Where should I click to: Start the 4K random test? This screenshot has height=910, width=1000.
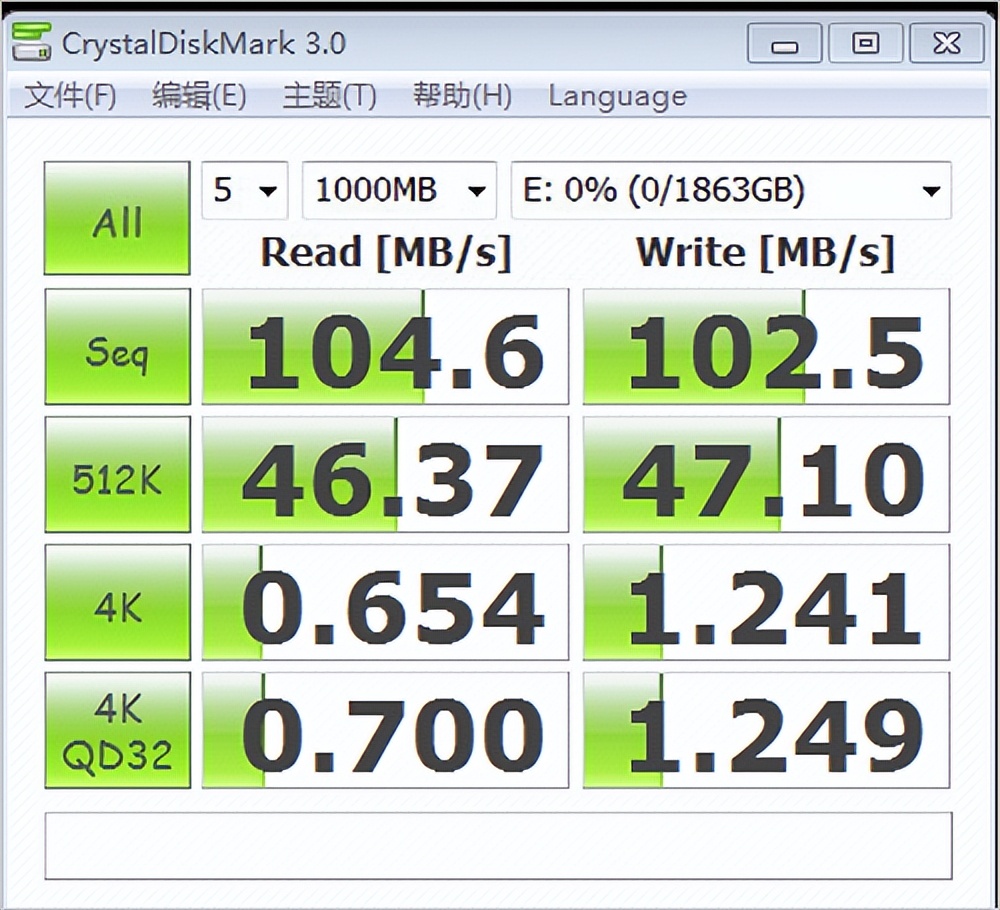tap(117, 603)
